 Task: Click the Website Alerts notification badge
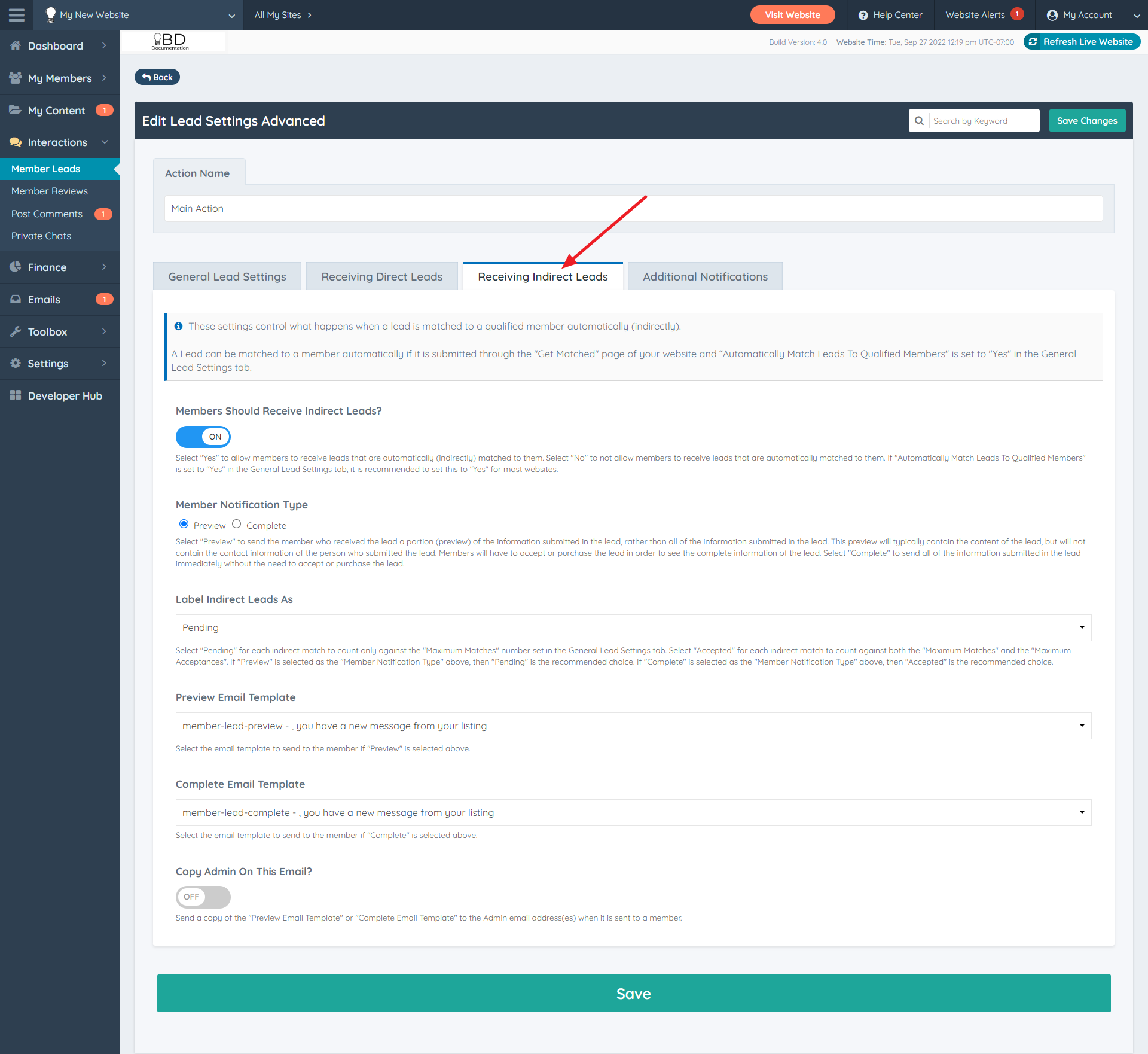click(1016, 14)
